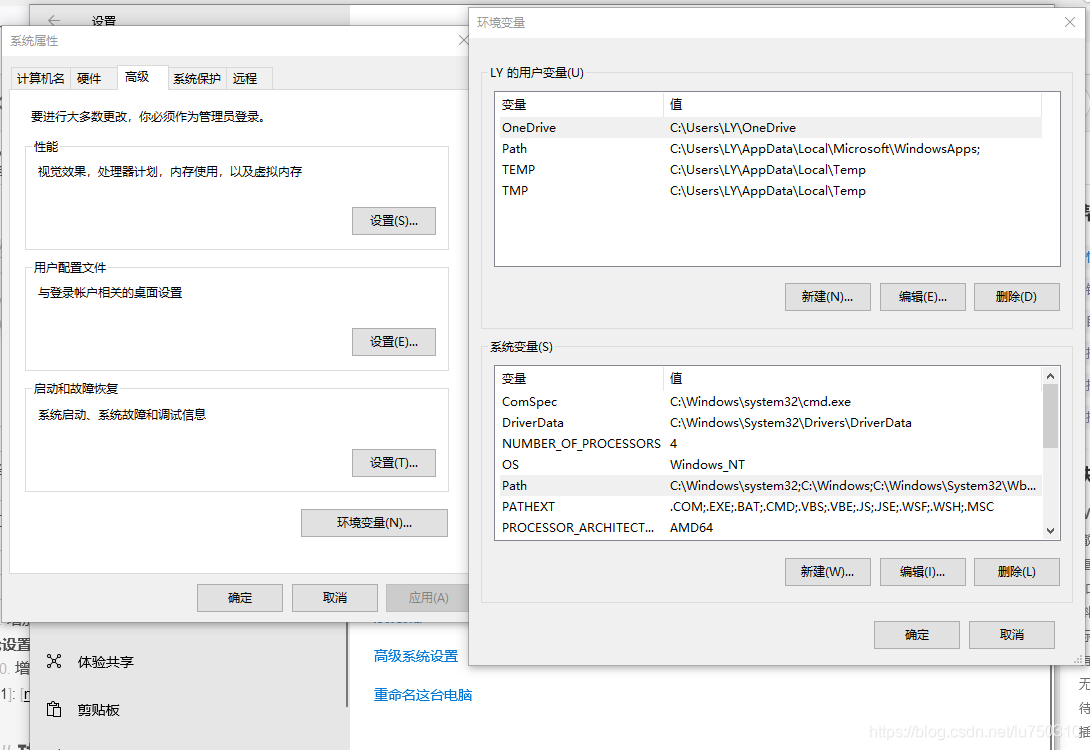Click 确定 in 环境变量 dialog
Image resolution: width=1090 pixels, height=750 pixels.
click(917, 635)
